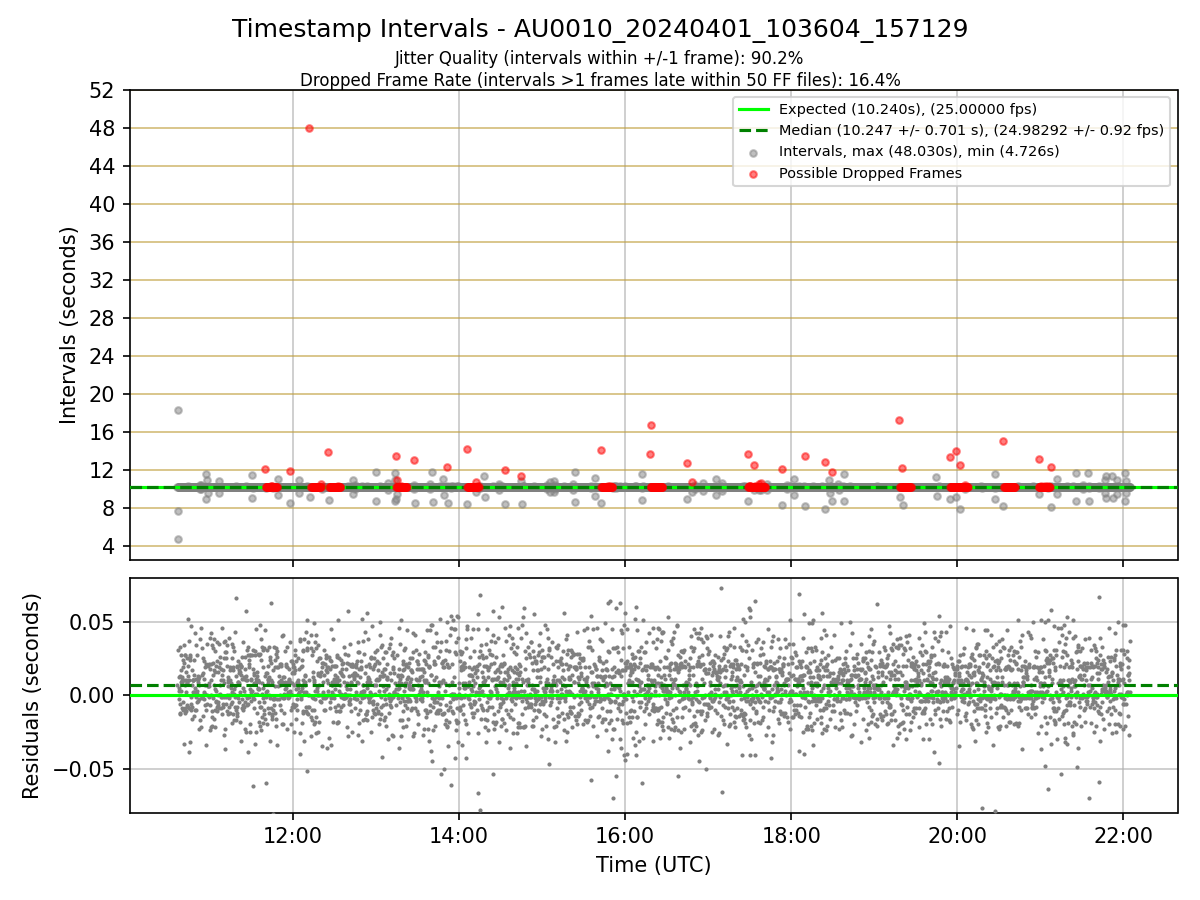Click the "Time (UTC)" x-axis label
Viewport: 1200px width, 900px height.
pyautogui.click(x=654, y=865)
